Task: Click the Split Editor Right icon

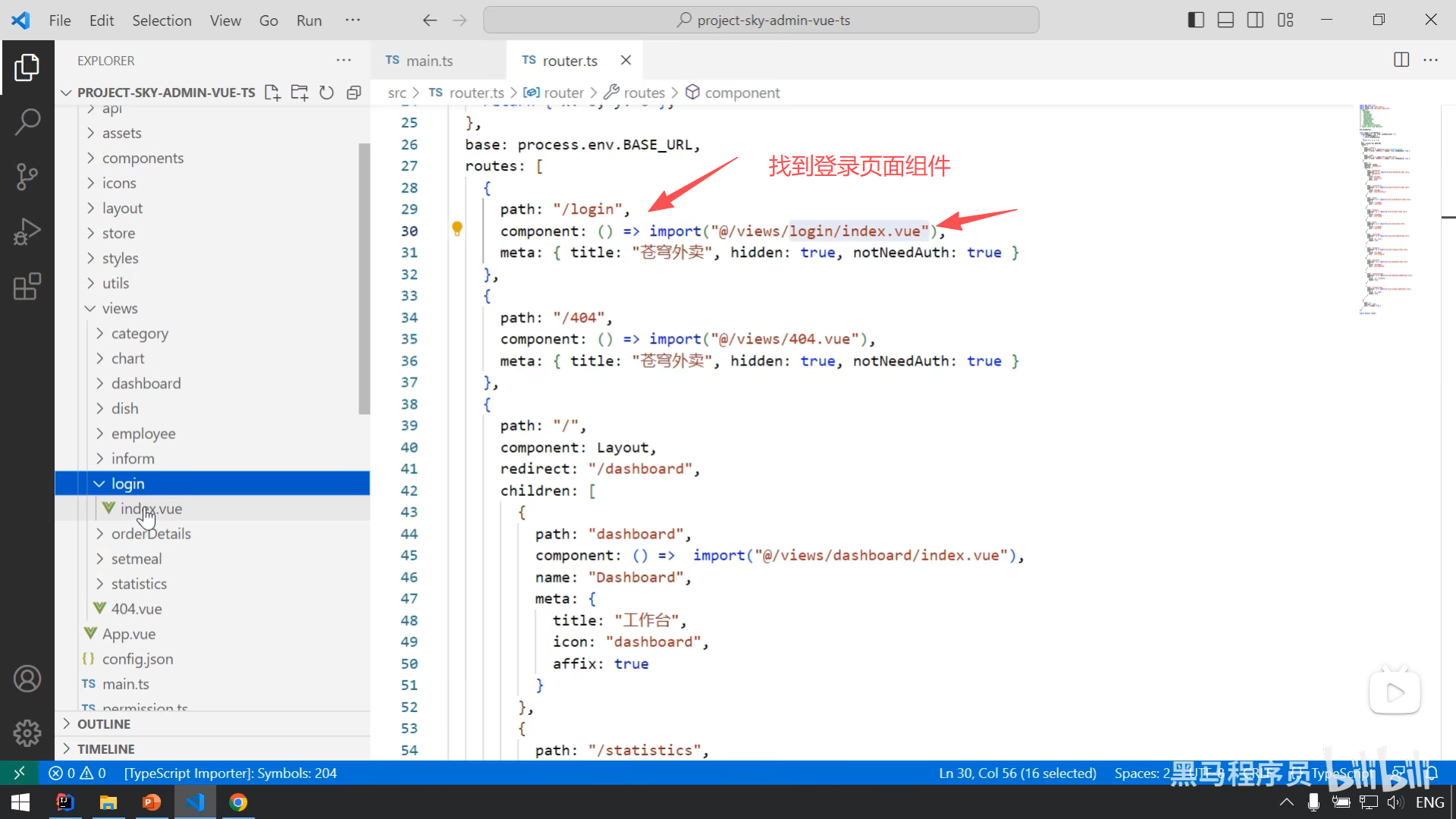Action: coord(1401,60)
